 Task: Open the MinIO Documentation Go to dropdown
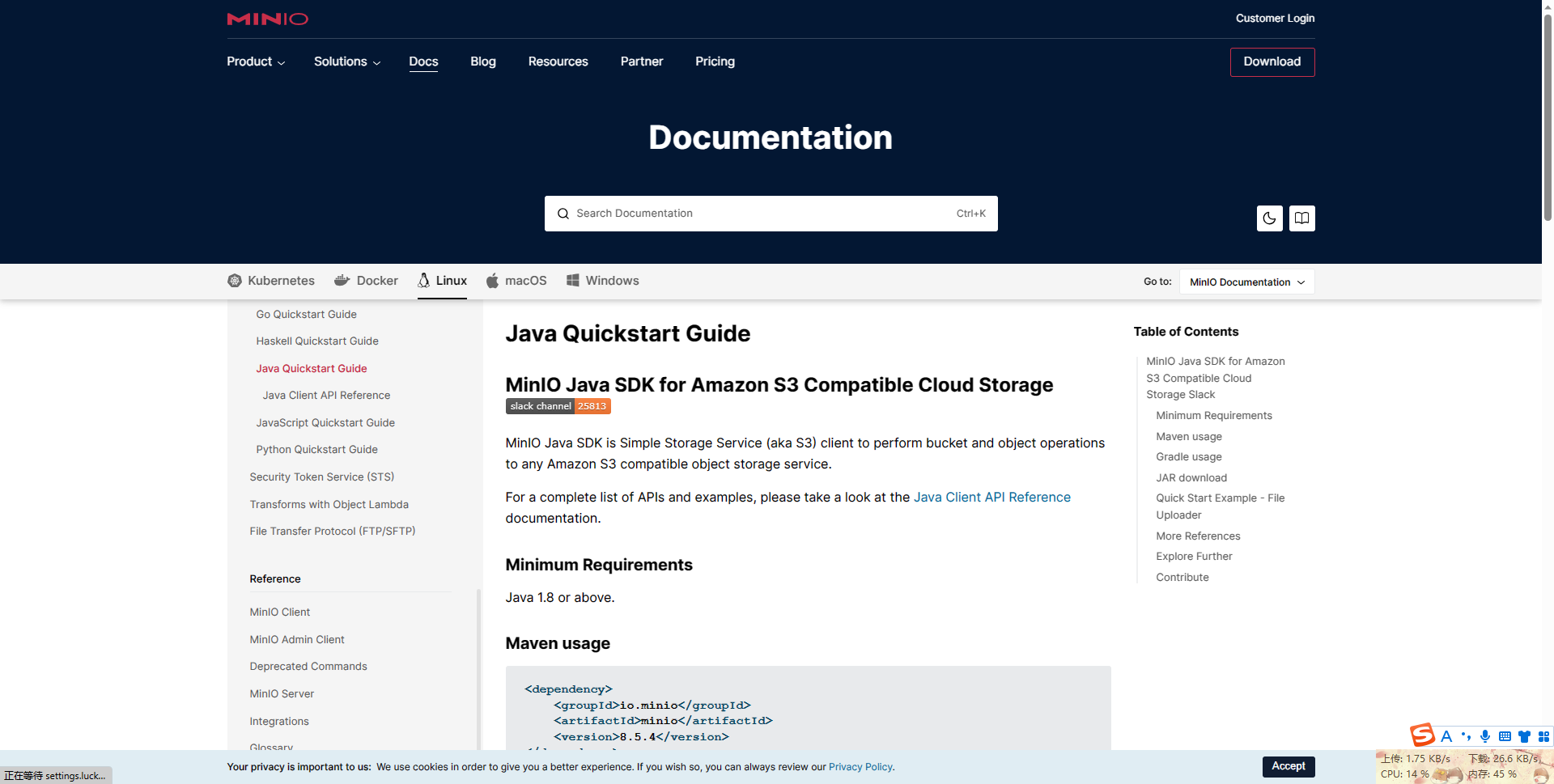(1246, 282)
